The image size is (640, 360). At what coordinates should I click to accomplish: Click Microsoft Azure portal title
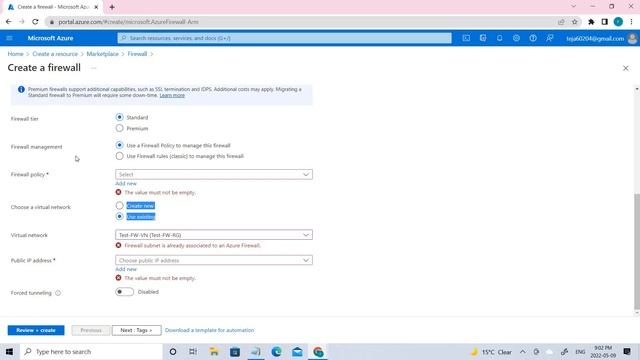(x=50, y=38)
